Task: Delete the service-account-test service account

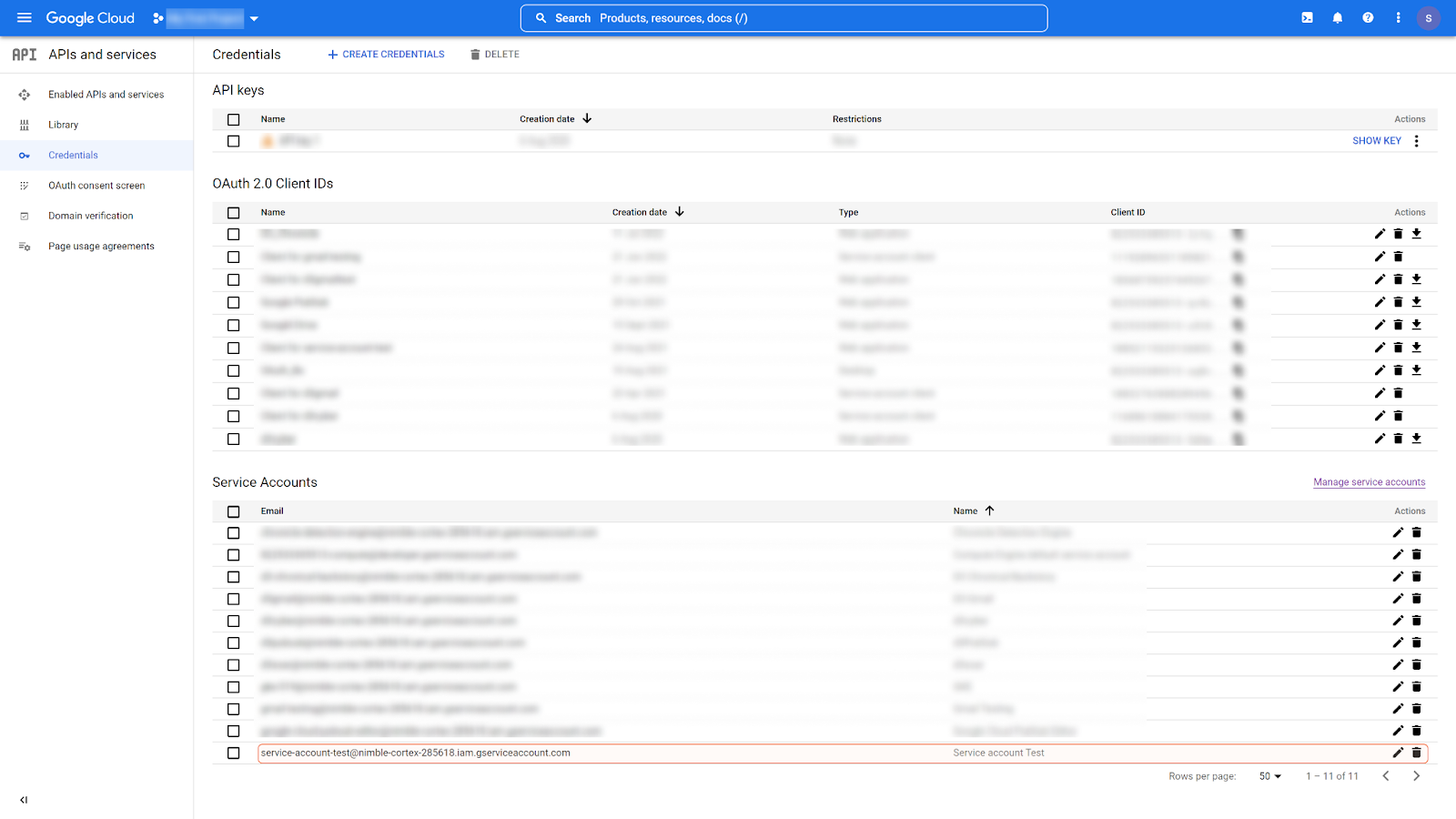Action: pos(1416,753)
